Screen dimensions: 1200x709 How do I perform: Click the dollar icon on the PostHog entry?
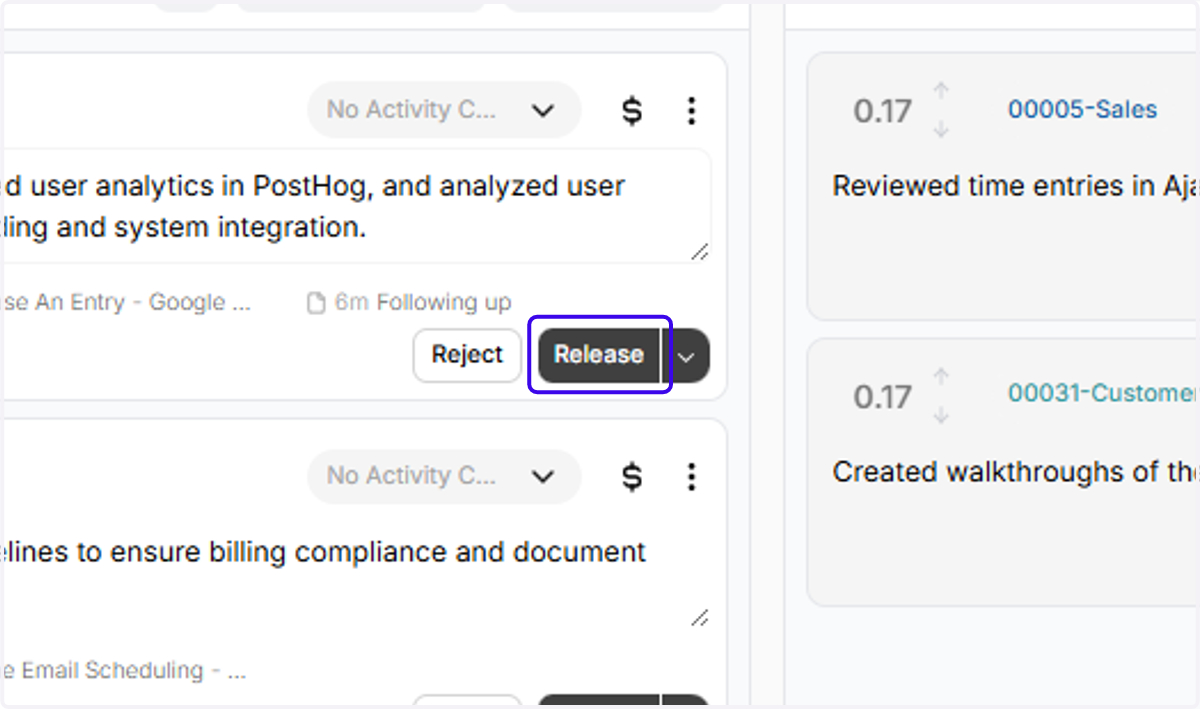632,110
